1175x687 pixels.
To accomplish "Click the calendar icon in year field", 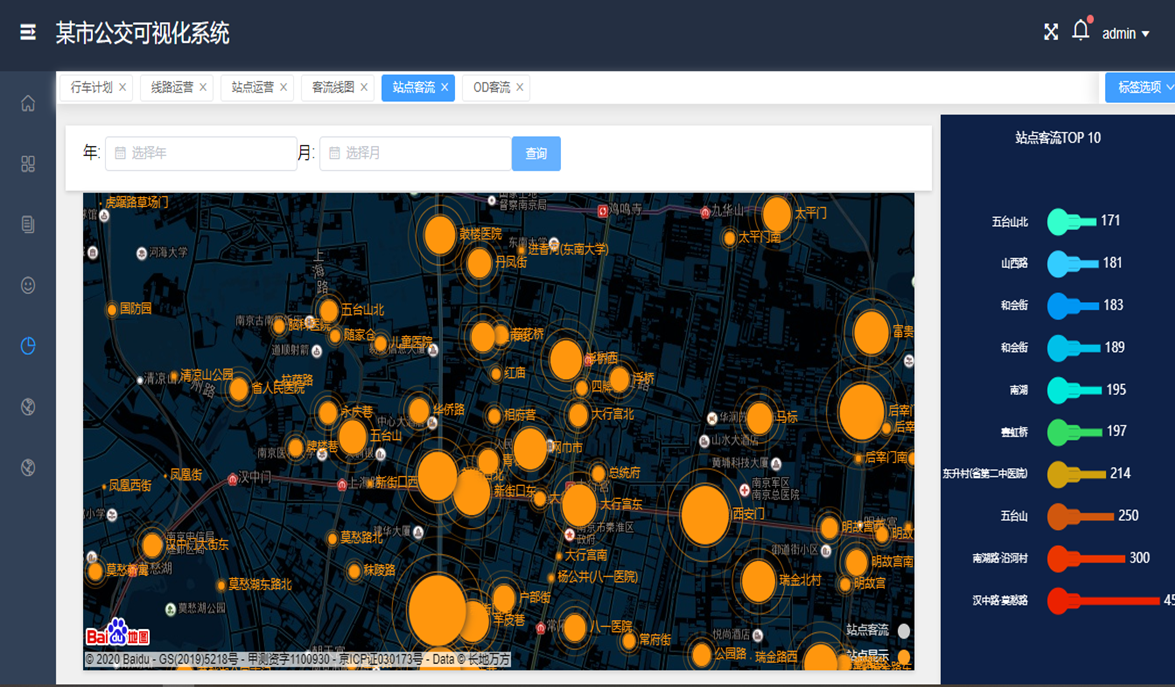I will (120, 154).
